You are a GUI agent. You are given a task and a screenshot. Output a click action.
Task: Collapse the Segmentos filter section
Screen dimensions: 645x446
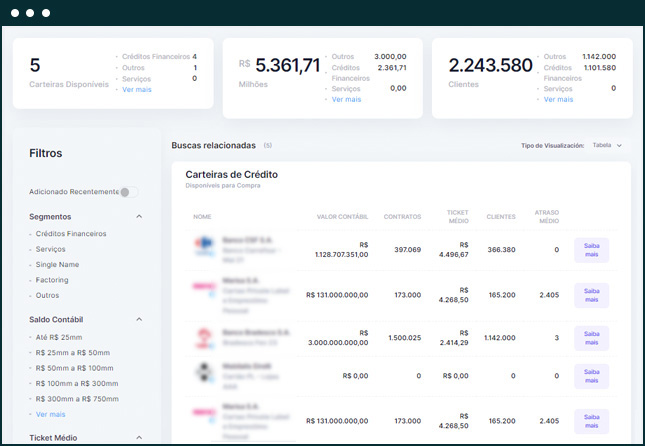point(139,216)
